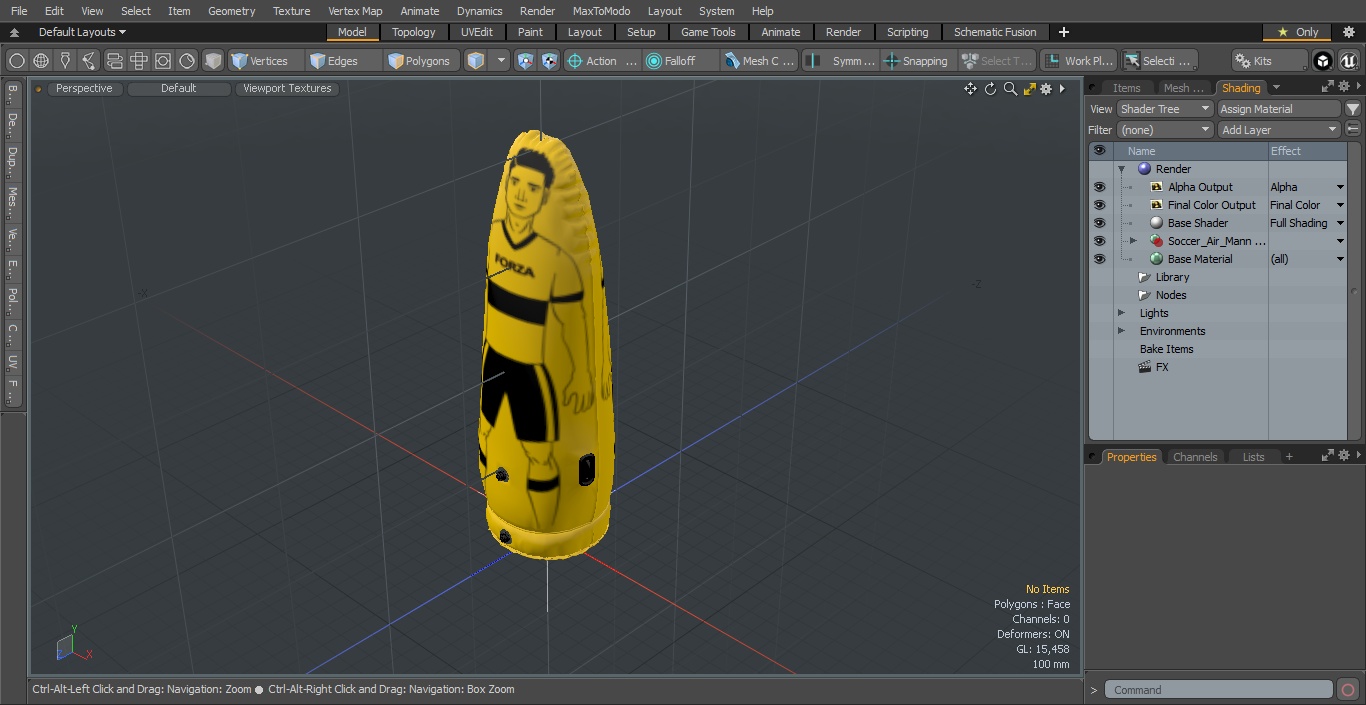
Task: Click the orange-faced cube selection icon
Action: [476, 61]
